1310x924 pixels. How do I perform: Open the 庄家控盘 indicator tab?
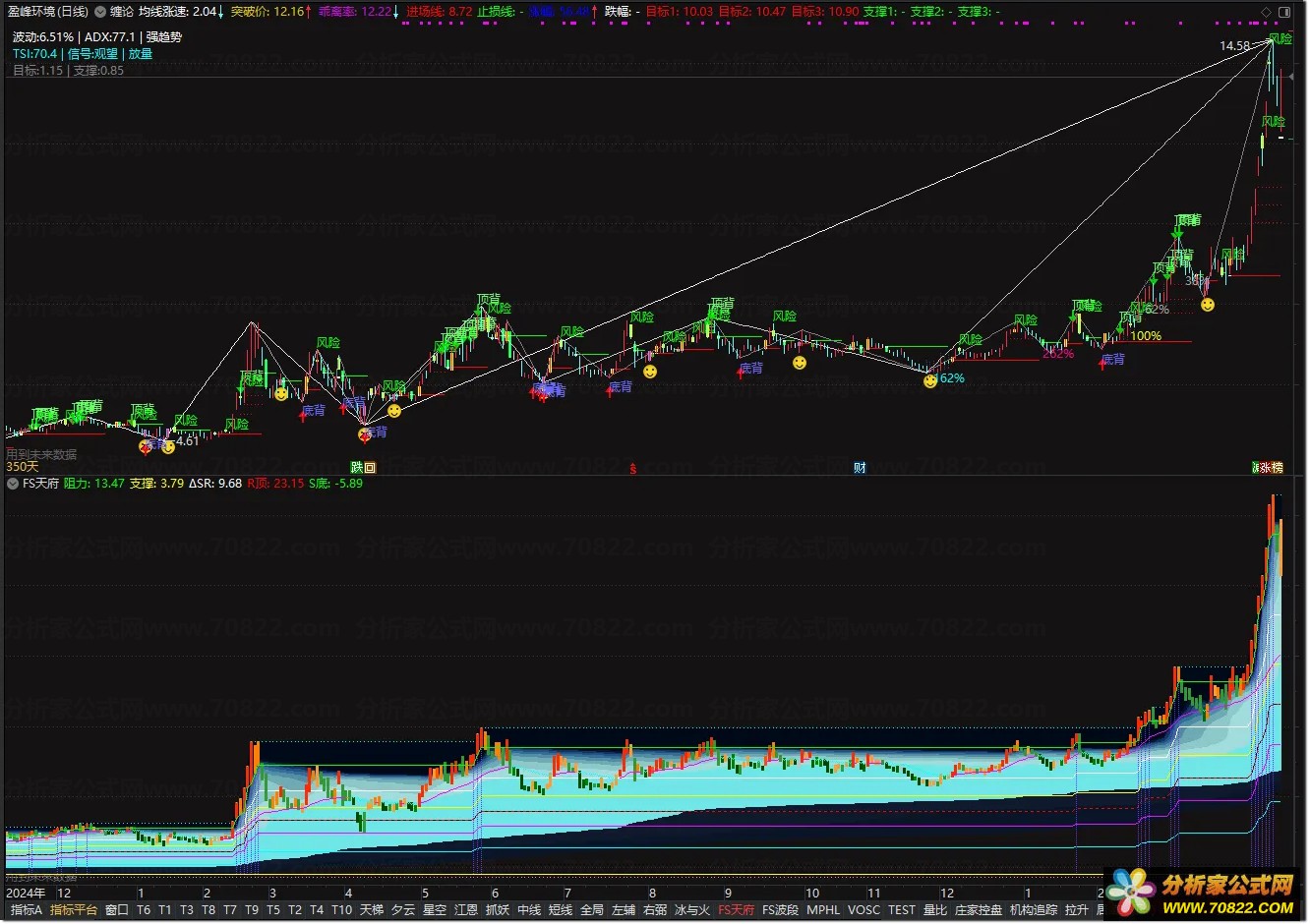tap(978, 910)
